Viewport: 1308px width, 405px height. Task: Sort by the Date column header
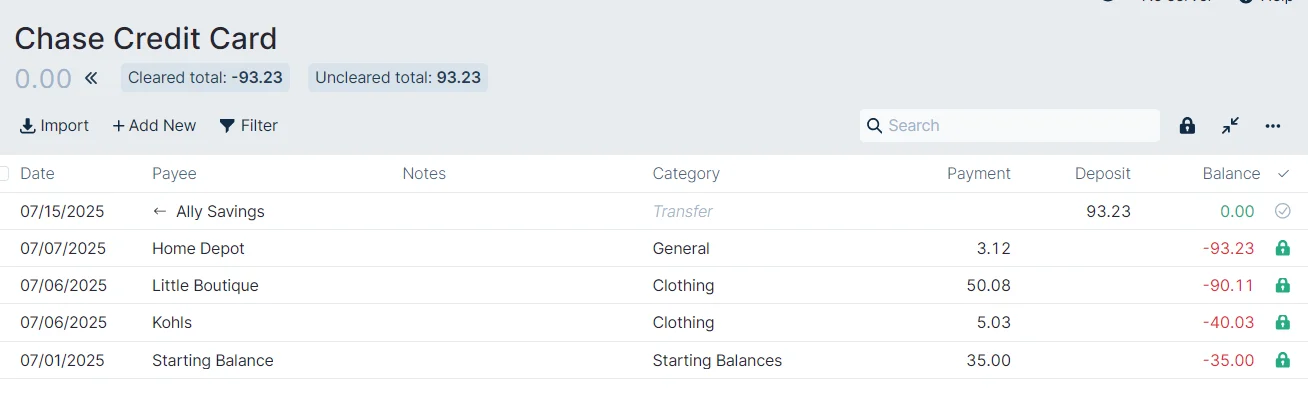tap(37, 173)
